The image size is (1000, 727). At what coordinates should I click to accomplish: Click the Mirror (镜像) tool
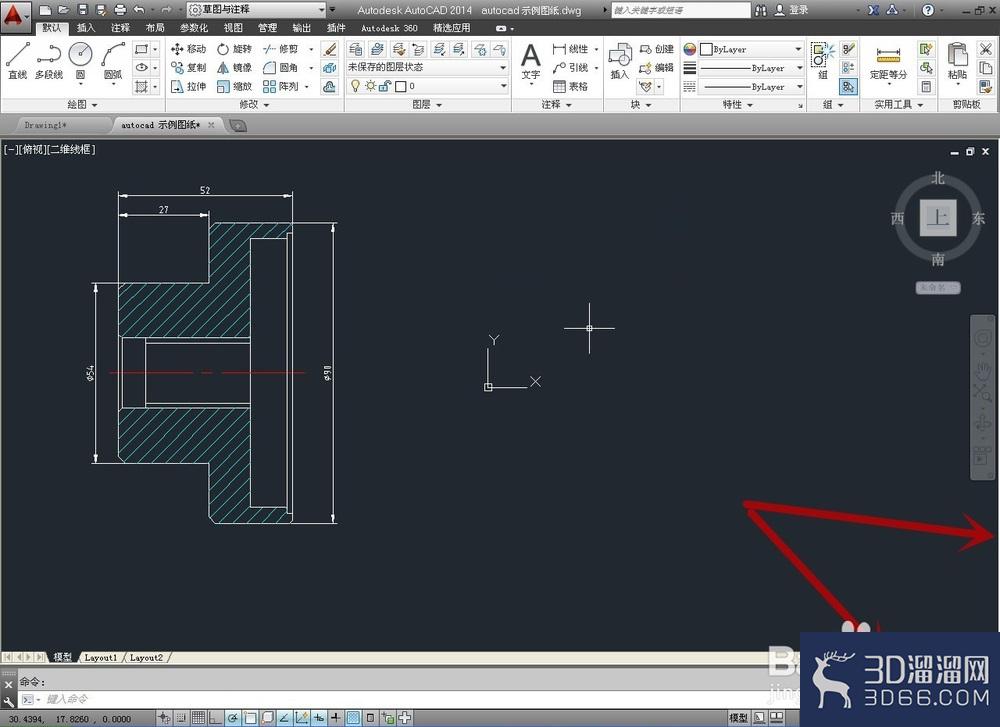(235, 68)
